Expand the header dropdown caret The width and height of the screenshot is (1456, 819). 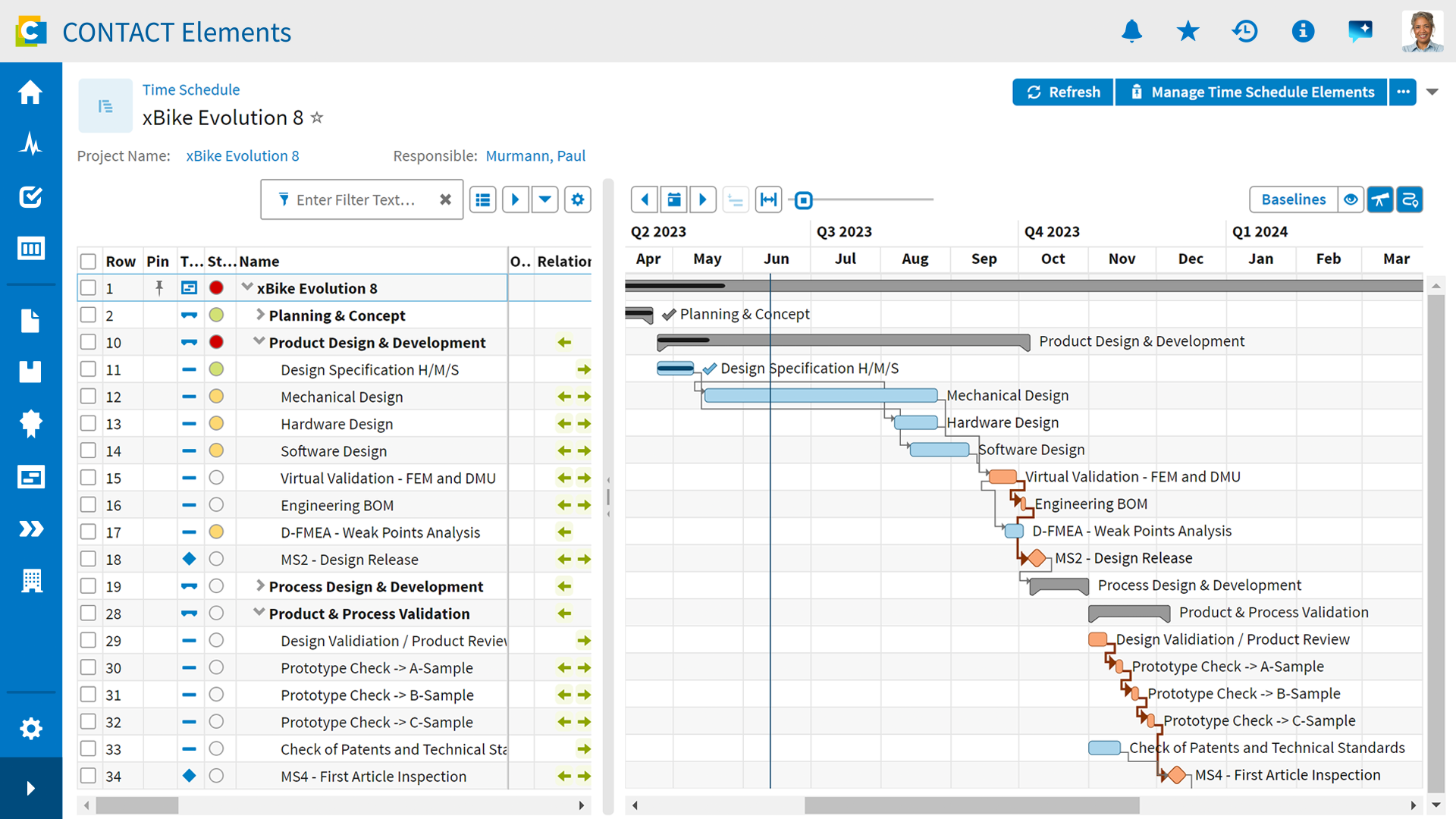click(1432, 92)
